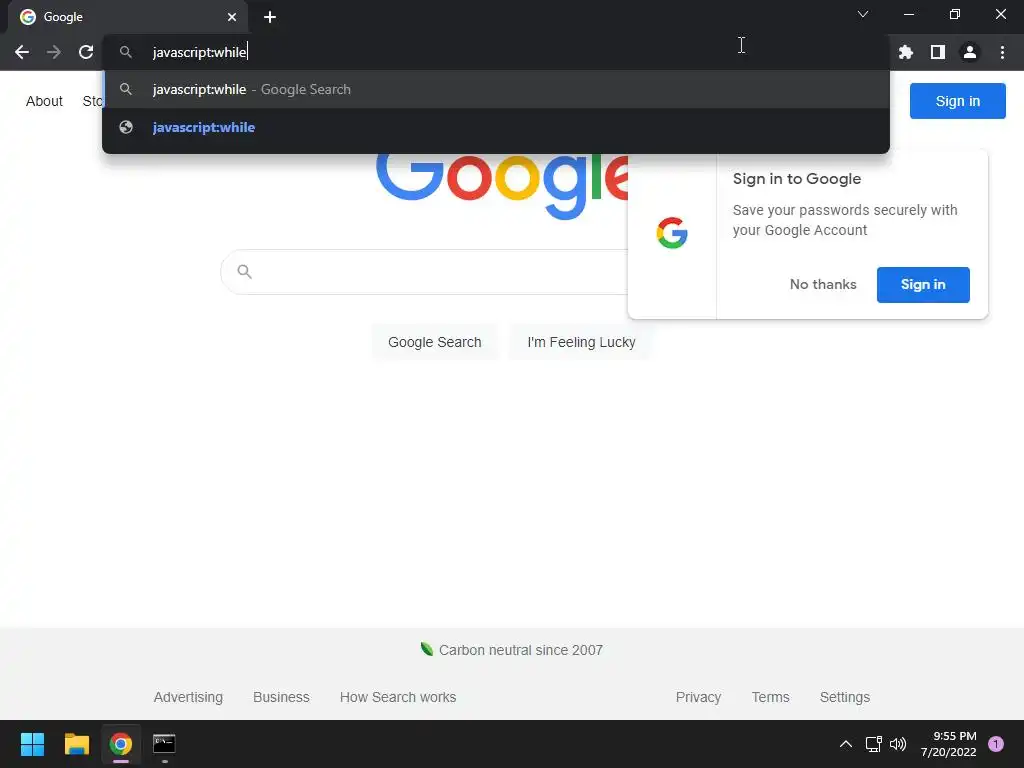
Task: Focus the Google search input box
Action: point(424,272)
